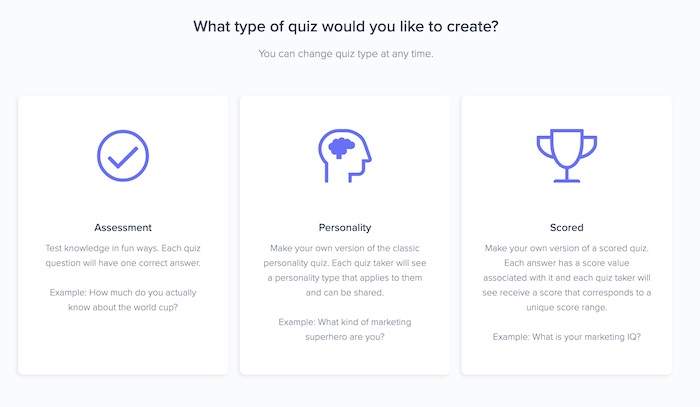Click the Scored trophy icon
This screenshot has width=700, height=407.
point(567,156)
